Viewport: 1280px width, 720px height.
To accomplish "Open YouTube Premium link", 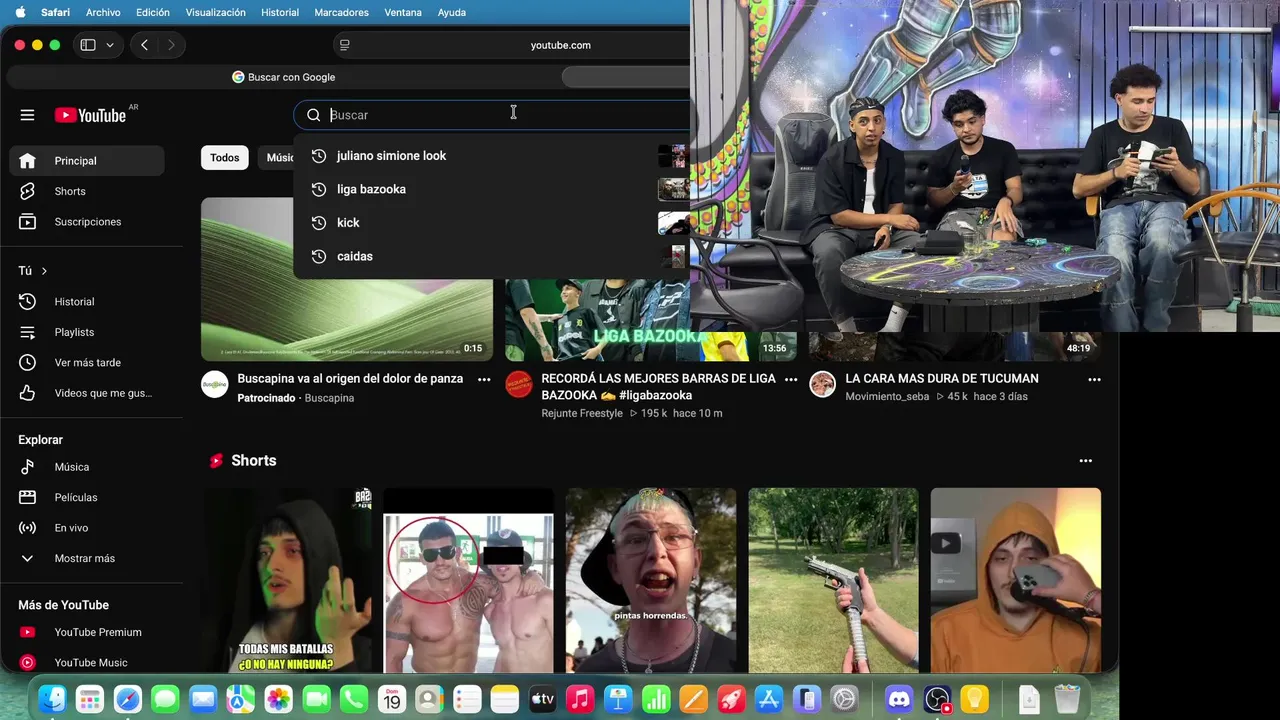I will point(86,632).
